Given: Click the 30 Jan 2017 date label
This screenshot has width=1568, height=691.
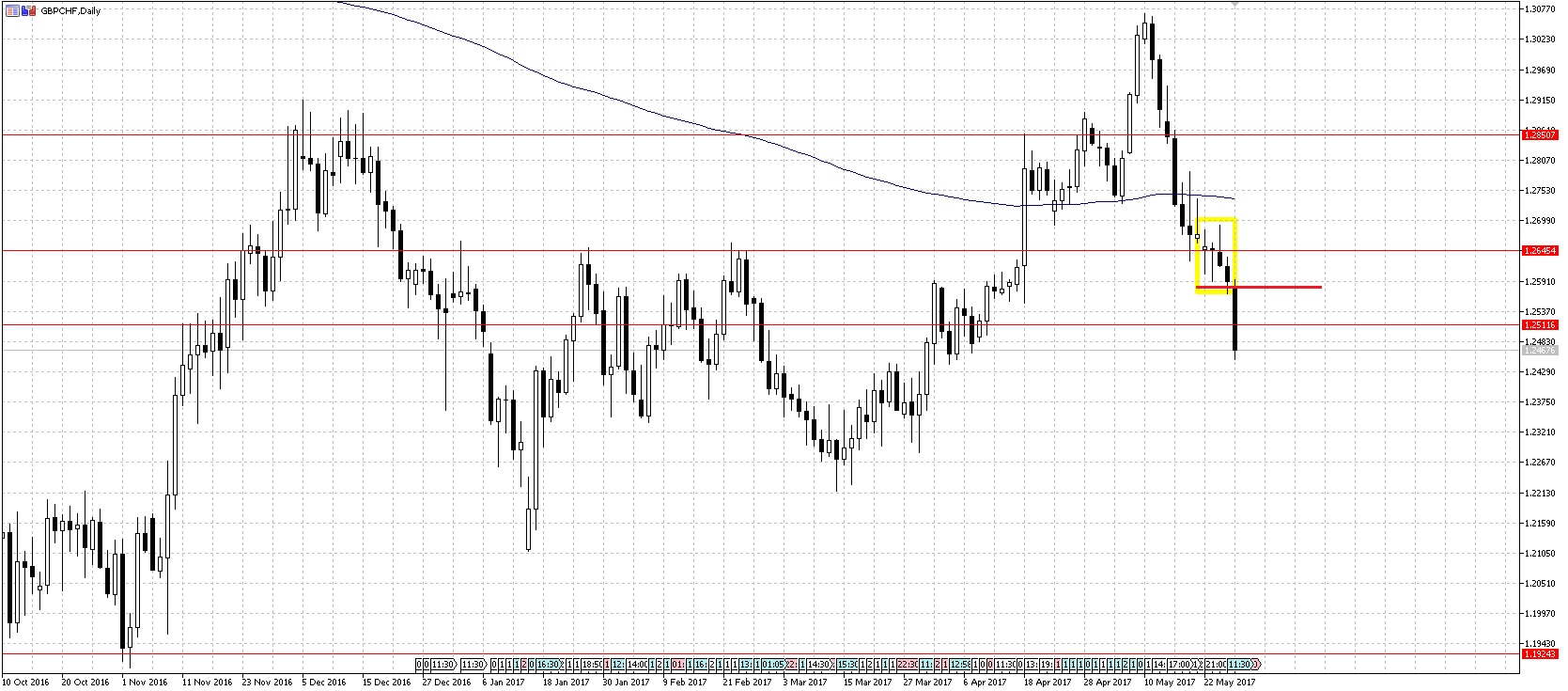Looking at the screenshot, I should 627,683.
